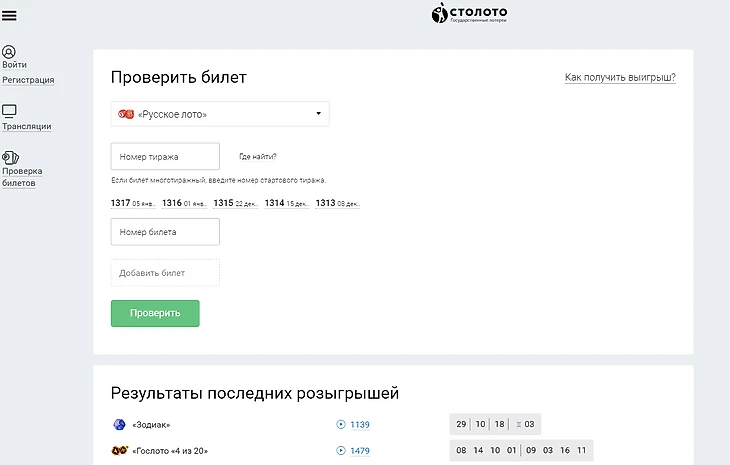The image size is (730, 465).
Task: Click the Зодиак lottery icon
Action: coord(119,424)
